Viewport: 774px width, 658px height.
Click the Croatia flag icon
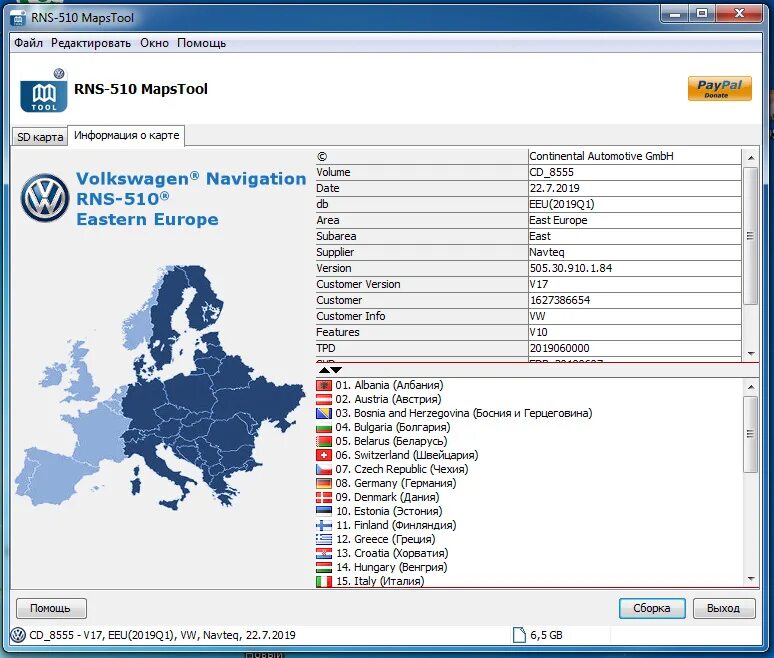click(324, 553)
